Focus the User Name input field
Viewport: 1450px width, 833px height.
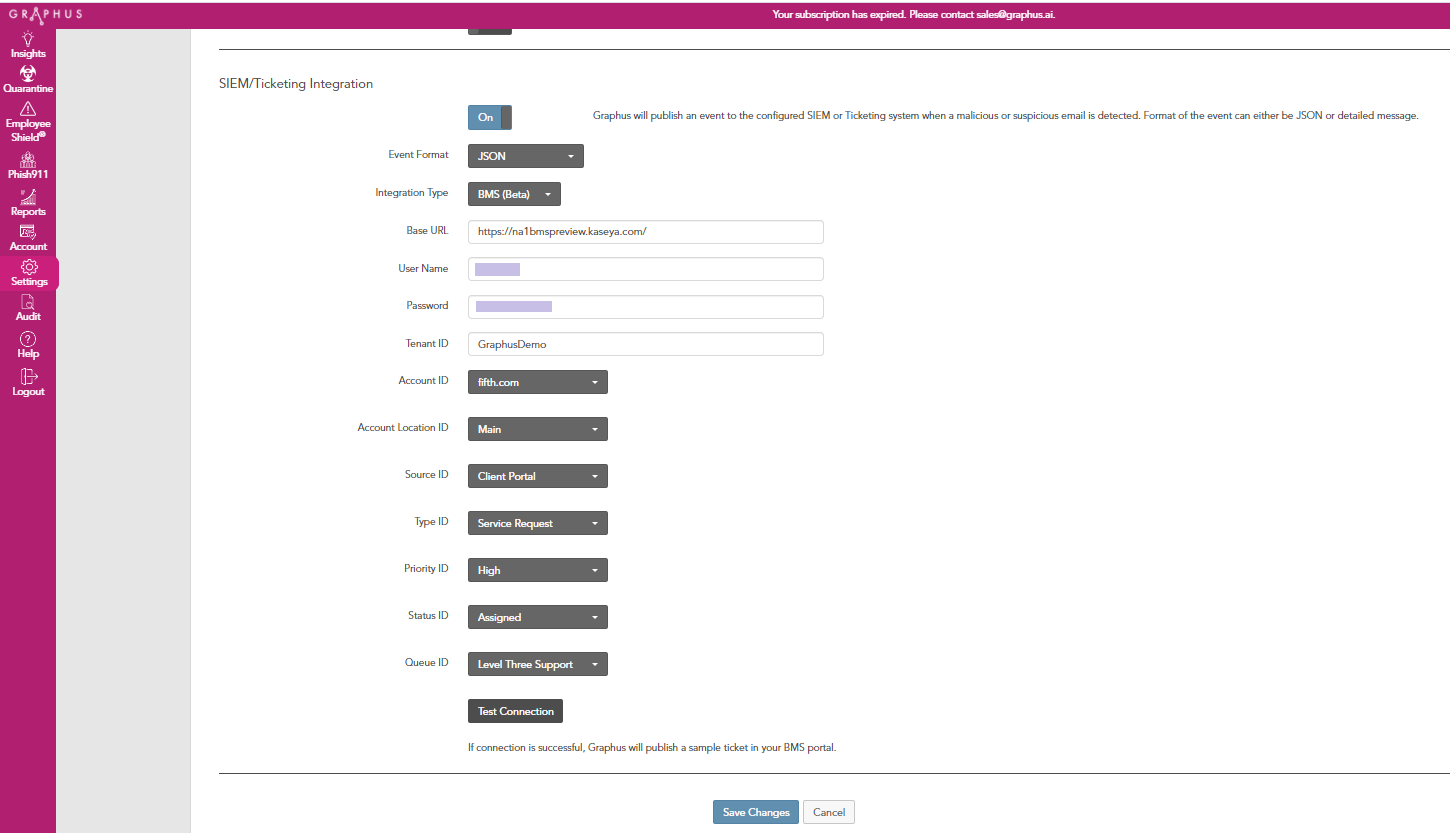point(646,269)
